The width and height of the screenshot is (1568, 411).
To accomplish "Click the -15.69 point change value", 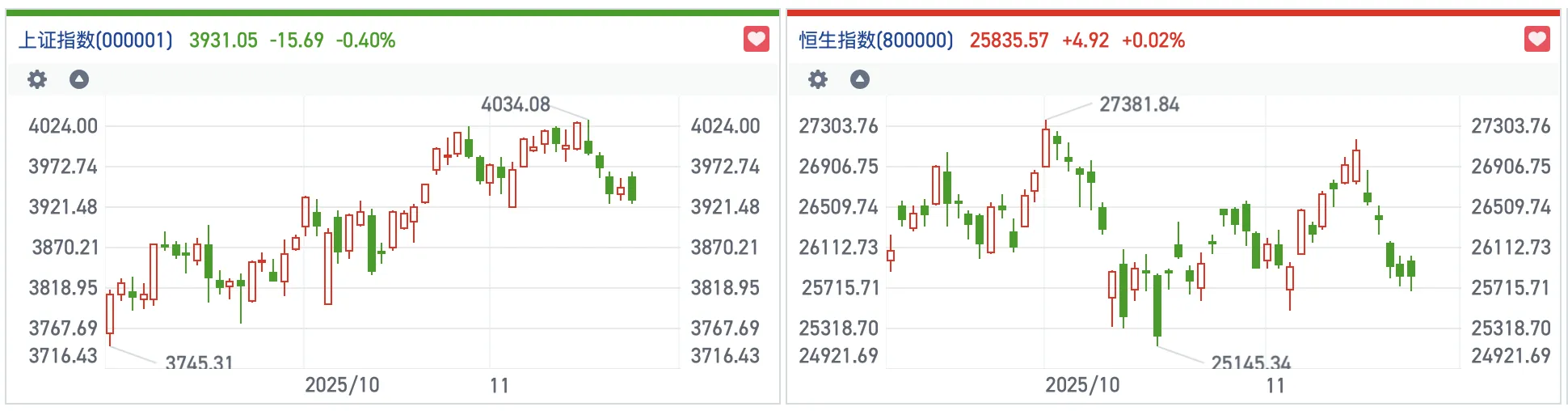I will 297,40.
